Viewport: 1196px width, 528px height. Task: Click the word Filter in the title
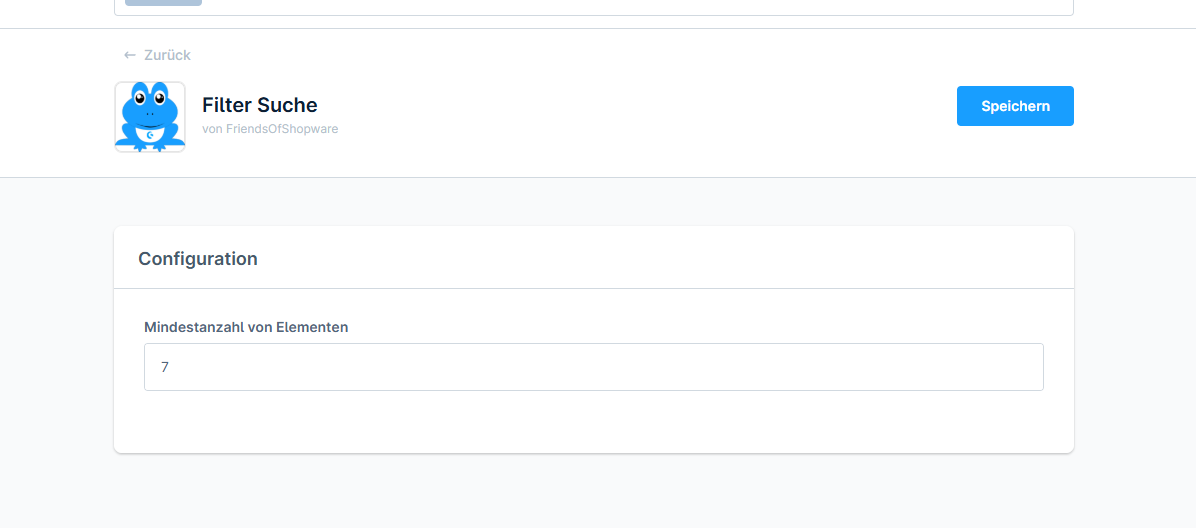click(226, 105)
